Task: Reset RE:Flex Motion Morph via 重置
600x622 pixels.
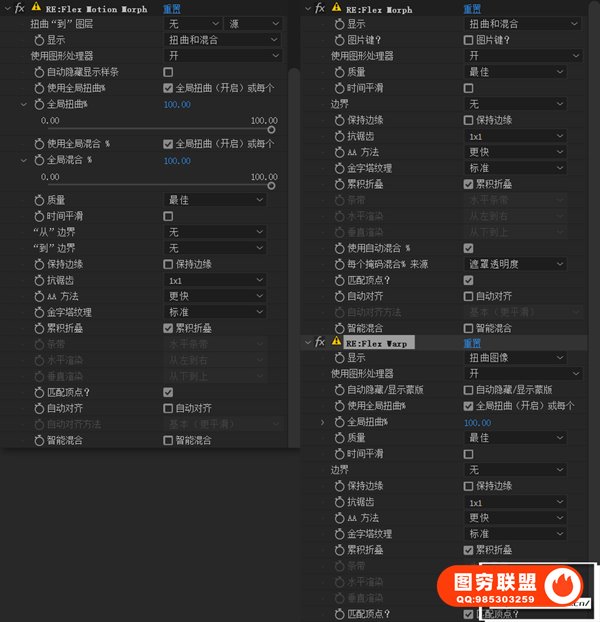Action: [172, 8]
